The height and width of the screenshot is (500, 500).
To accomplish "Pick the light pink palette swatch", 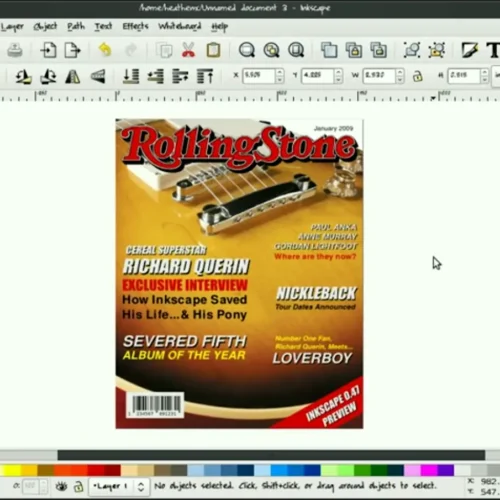I will [x=412, y=470].
